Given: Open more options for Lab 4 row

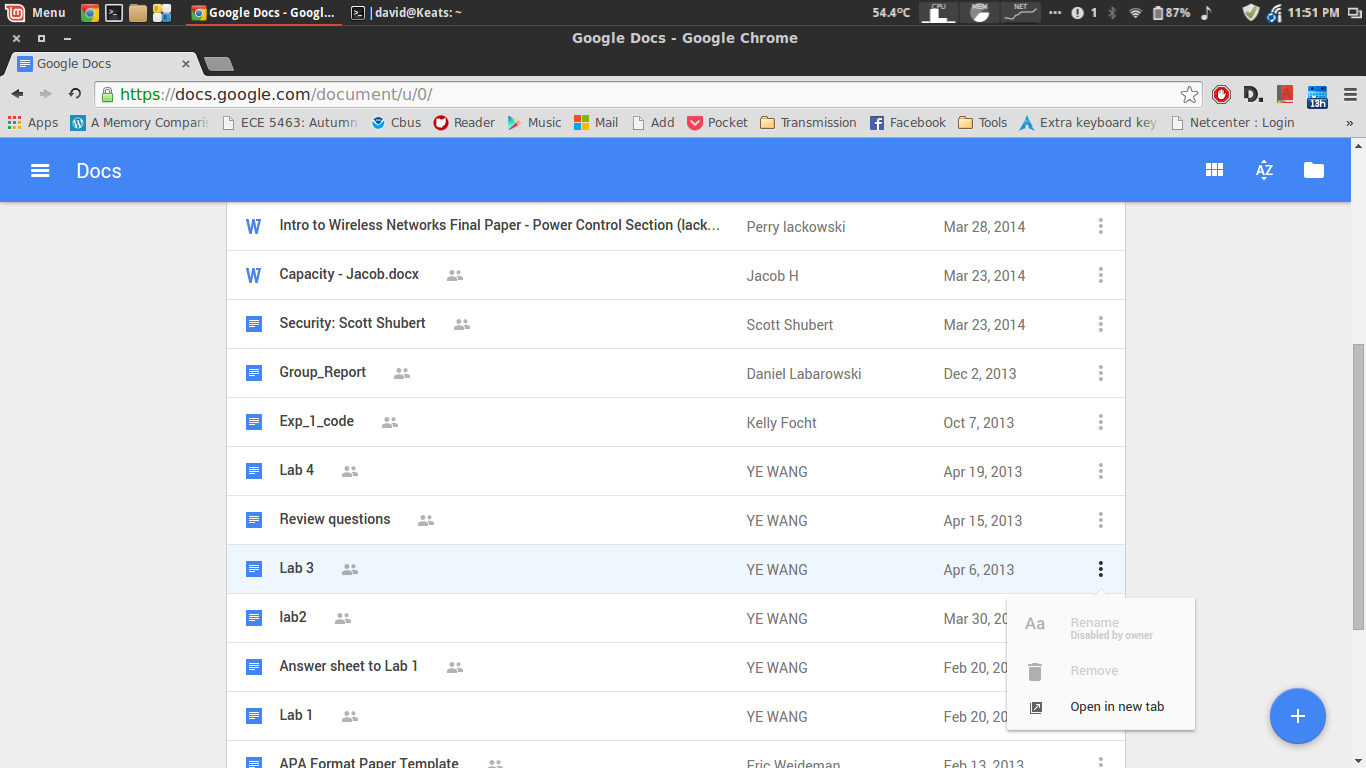Looking at the screenshot, I should pos(1100,471).
